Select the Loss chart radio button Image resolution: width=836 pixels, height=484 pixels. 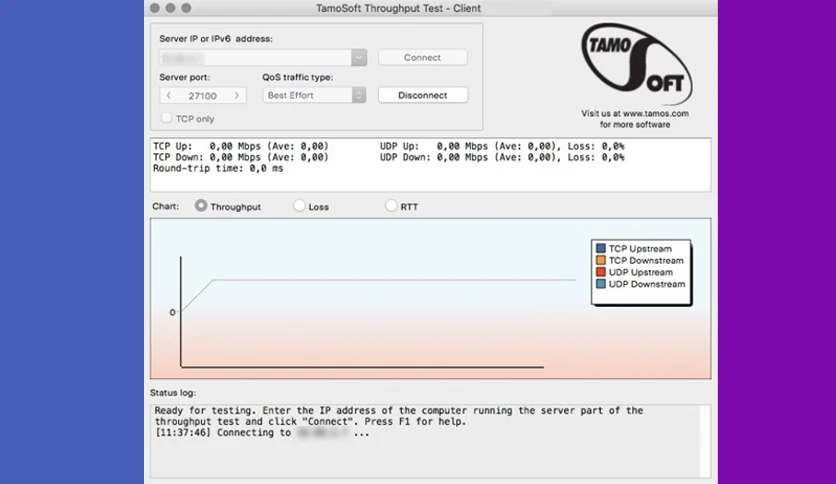(x=299, y=205)
